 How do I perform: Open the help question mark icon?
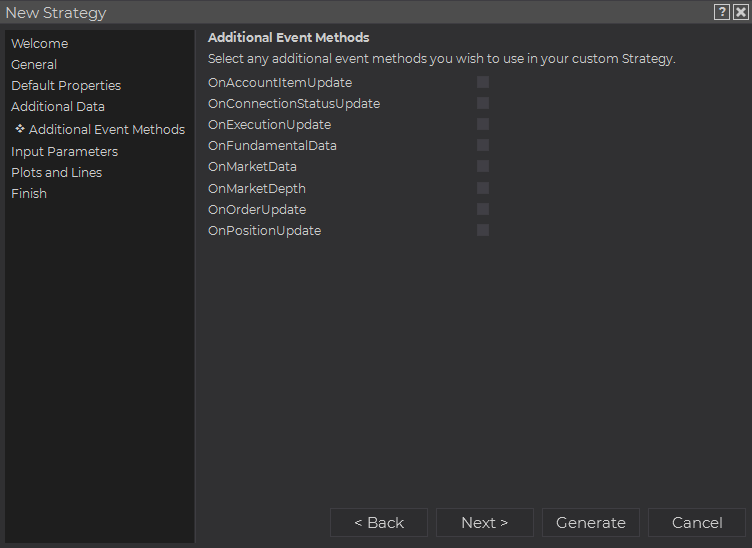[721, 12]
